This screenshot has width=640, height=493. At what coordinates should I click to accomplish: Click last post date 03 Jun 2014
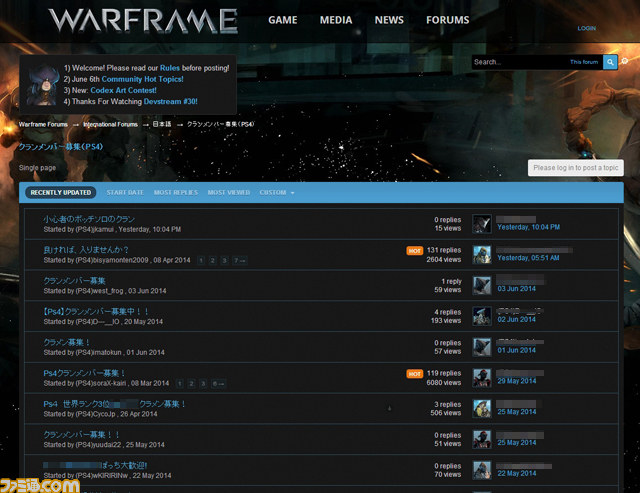pos(516,289)
